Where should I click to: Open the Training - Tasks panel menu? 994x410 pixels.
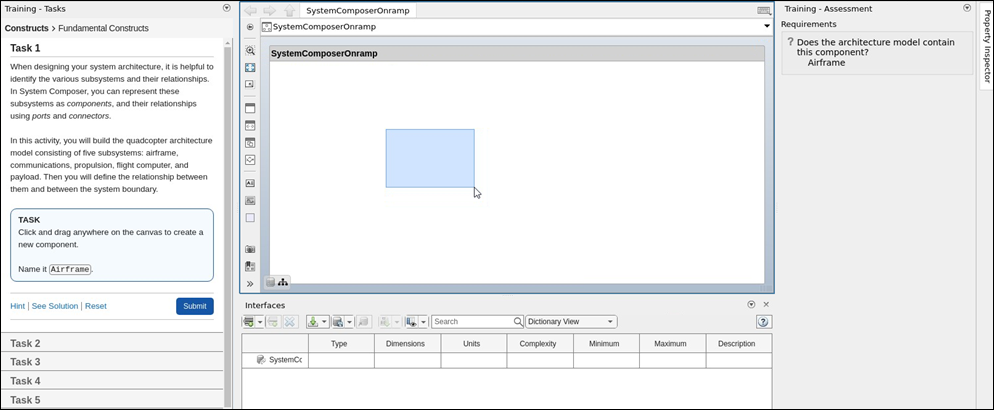(227, 8)
